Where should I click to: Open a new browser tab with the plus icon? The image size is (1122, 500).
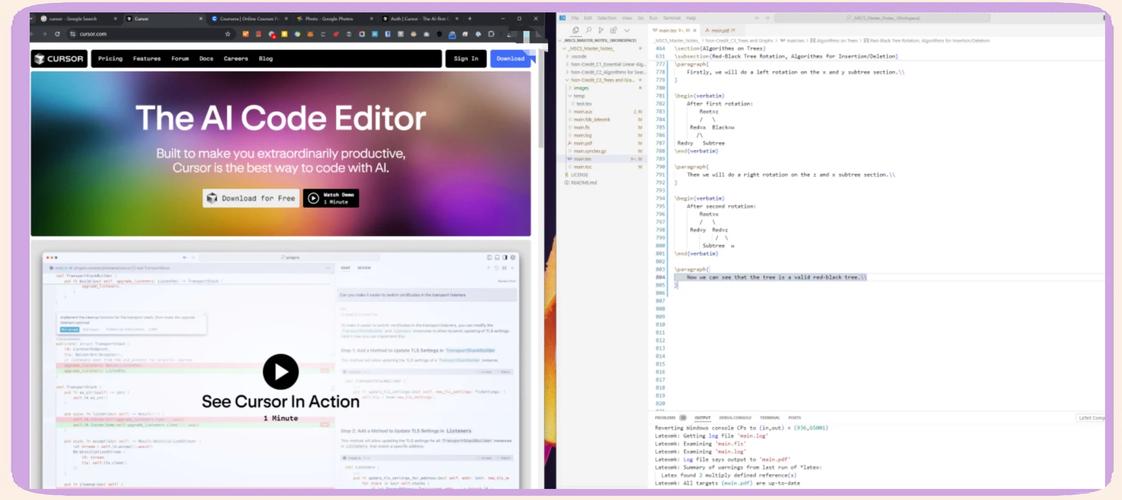tap(470, 19)
